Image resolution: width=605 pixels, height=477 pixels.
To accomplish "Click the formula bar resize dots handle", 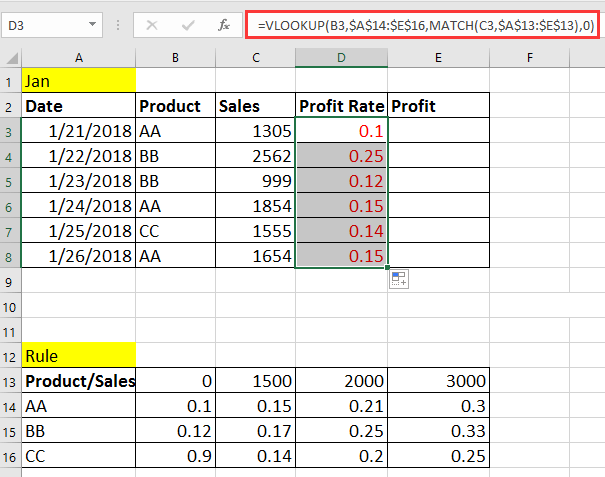I will point(118,25).
